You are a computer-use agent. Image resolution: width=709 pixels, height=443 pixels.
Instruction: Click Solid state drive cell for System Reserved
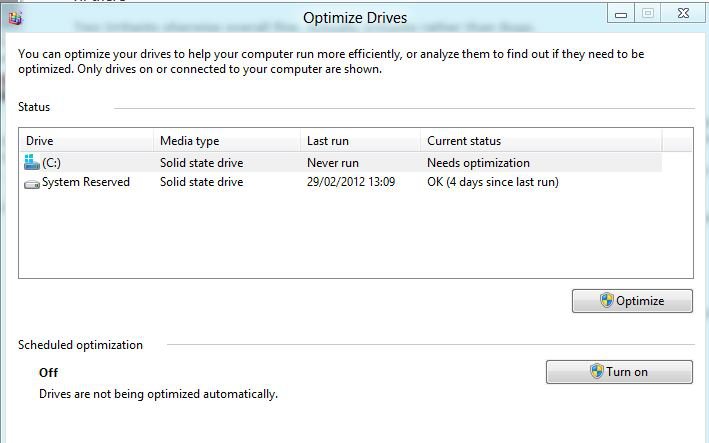click(x=201, y=182)
